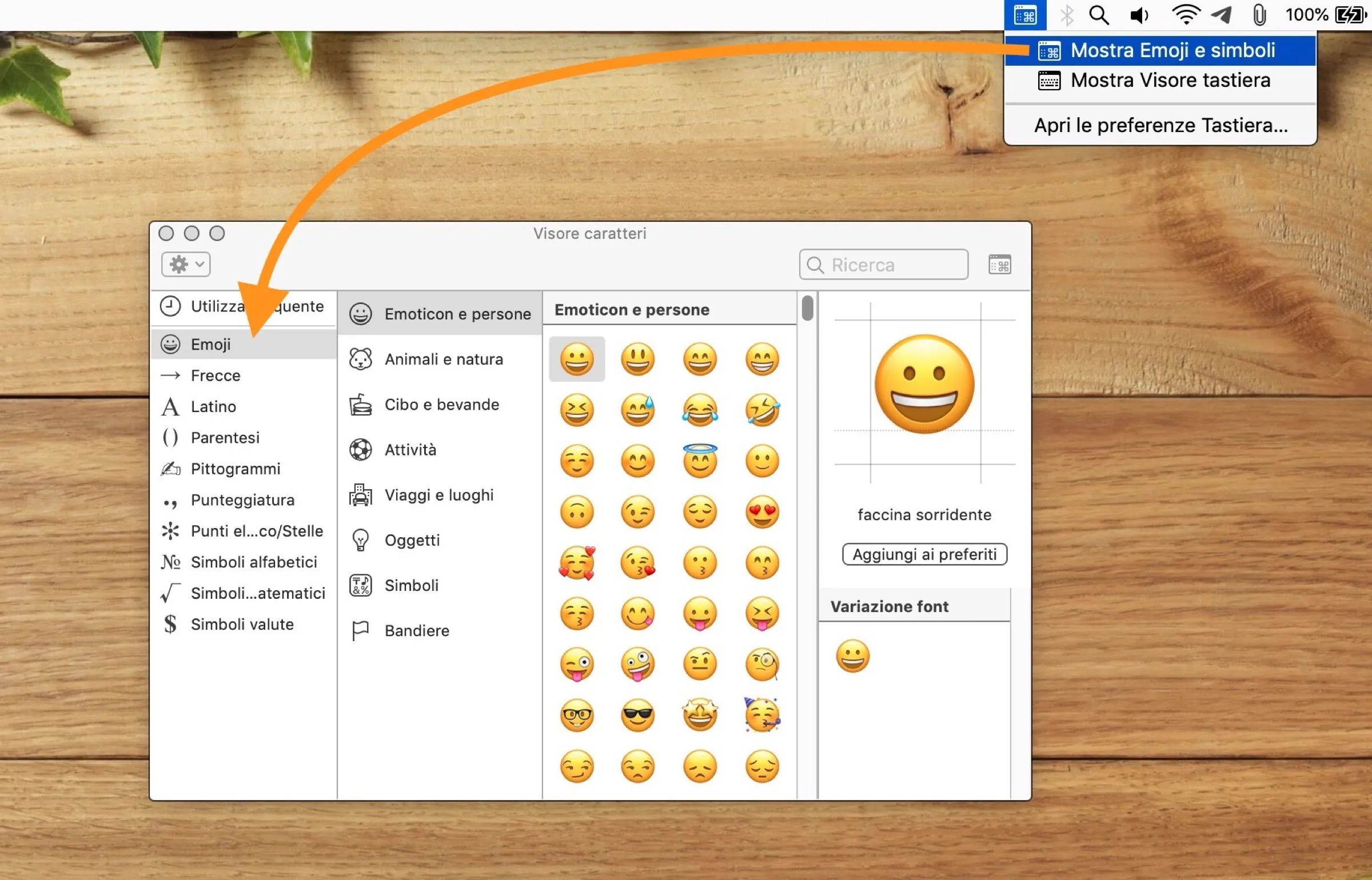This screenshot has width=1372, height=880.
Task: Click the input sources icon in the menu bar
Action: (1026, 15)
